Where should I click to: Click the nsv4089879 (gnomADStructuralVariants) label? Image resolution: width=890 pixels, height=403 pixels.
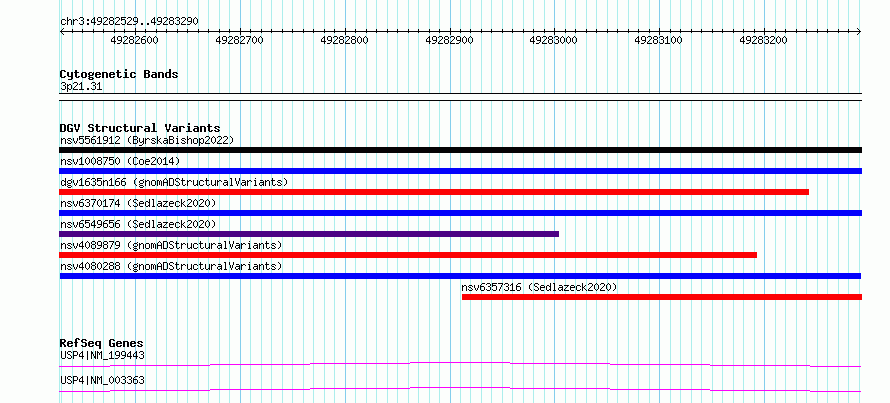point(171,245)
